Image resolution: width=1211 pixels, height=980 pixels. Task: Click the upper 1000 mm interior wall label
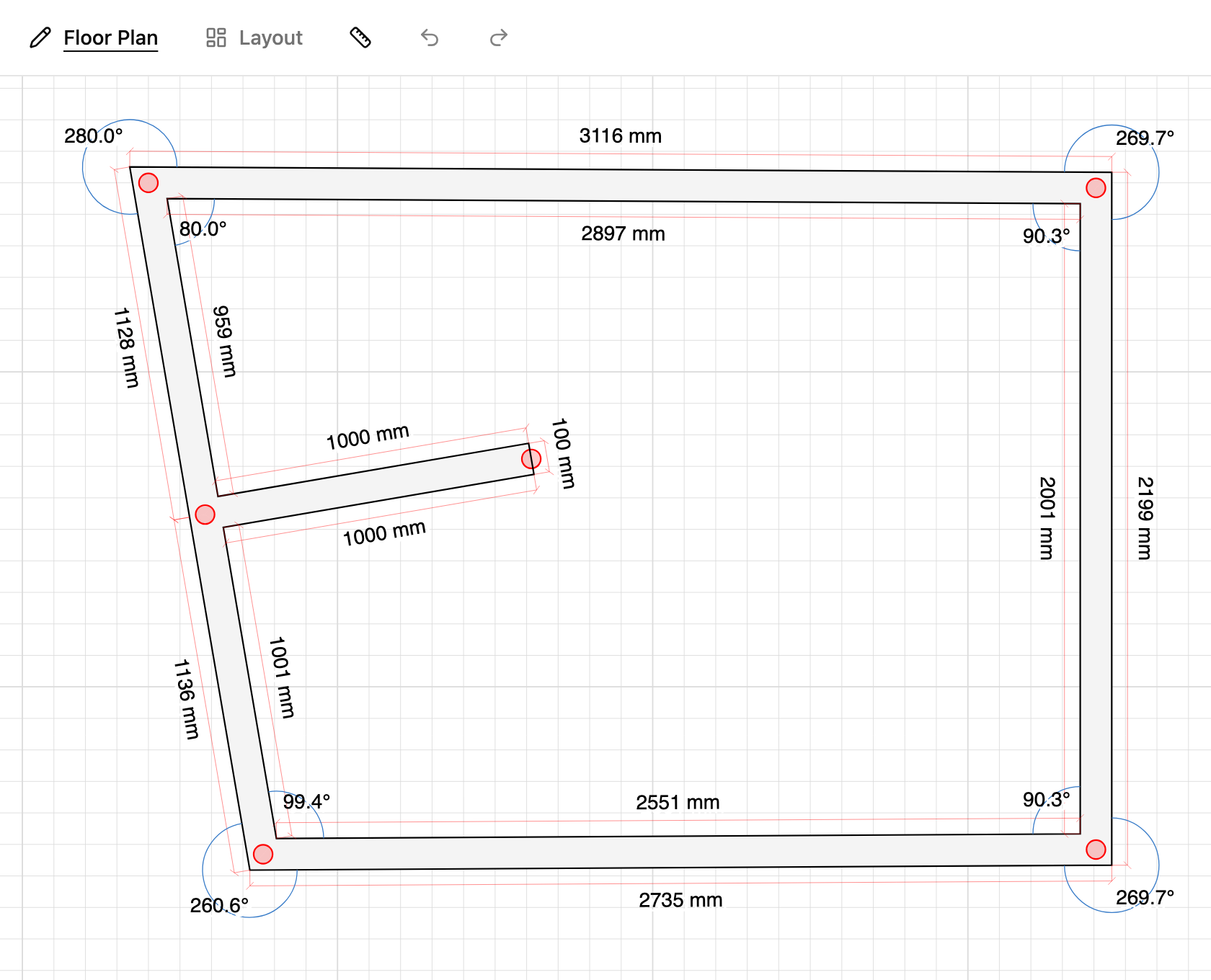click(368, 437)
